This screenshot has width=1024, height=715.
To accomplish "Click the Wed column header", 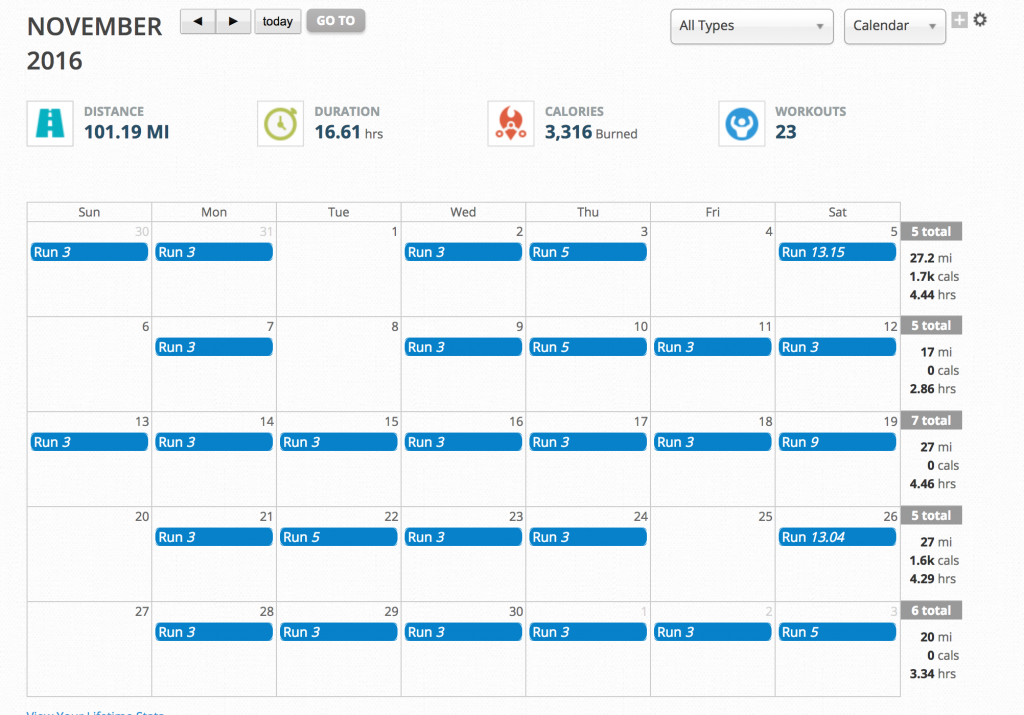I will 463,212.
